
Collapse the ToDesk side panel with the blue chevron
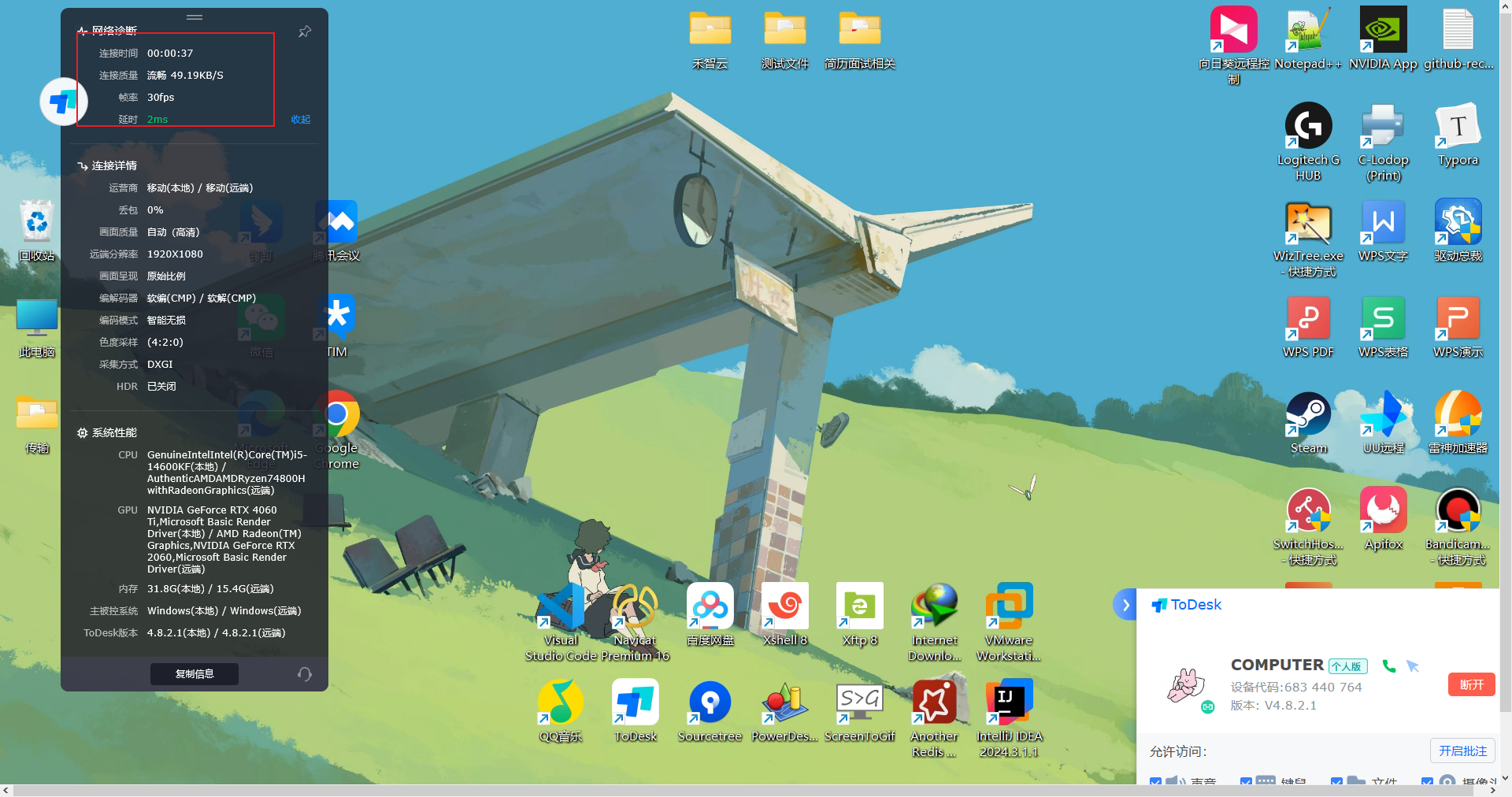[x=1125, y=605]
